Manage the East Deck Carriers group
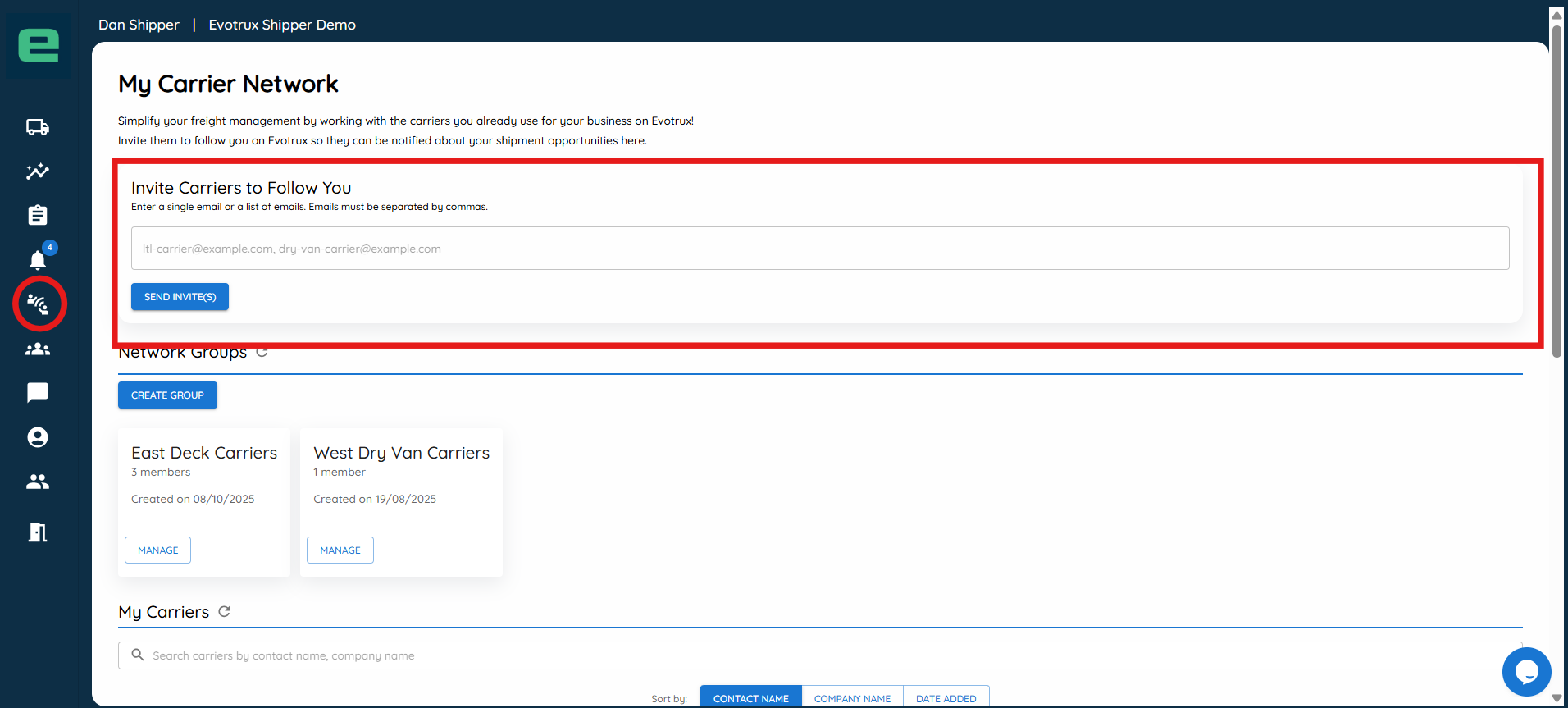1568x708 pixels. tap(157, 550)
